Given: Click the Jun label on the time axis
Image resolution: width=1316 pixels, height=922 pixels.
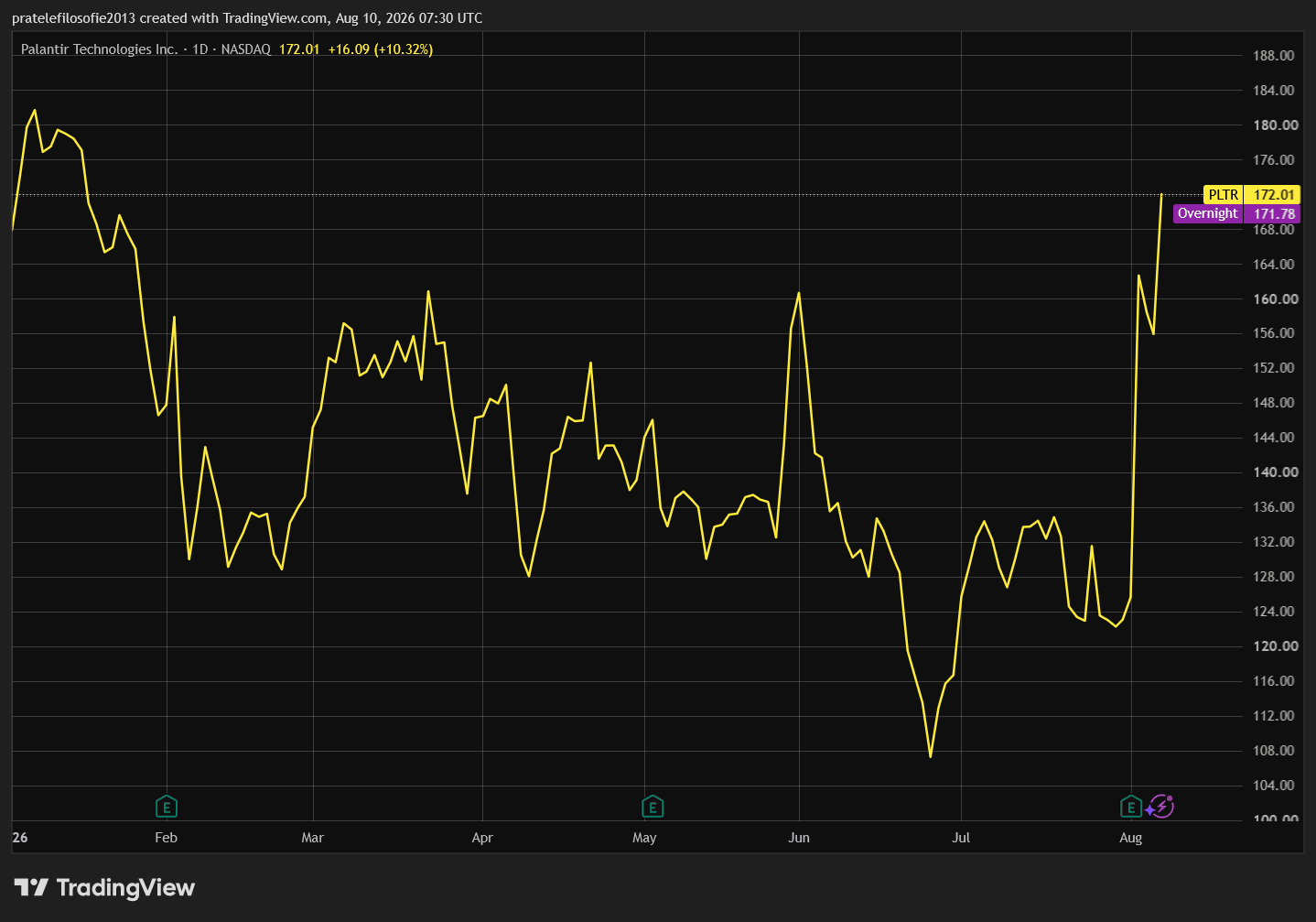Looking at the screenshot, I should coord(799,838).
